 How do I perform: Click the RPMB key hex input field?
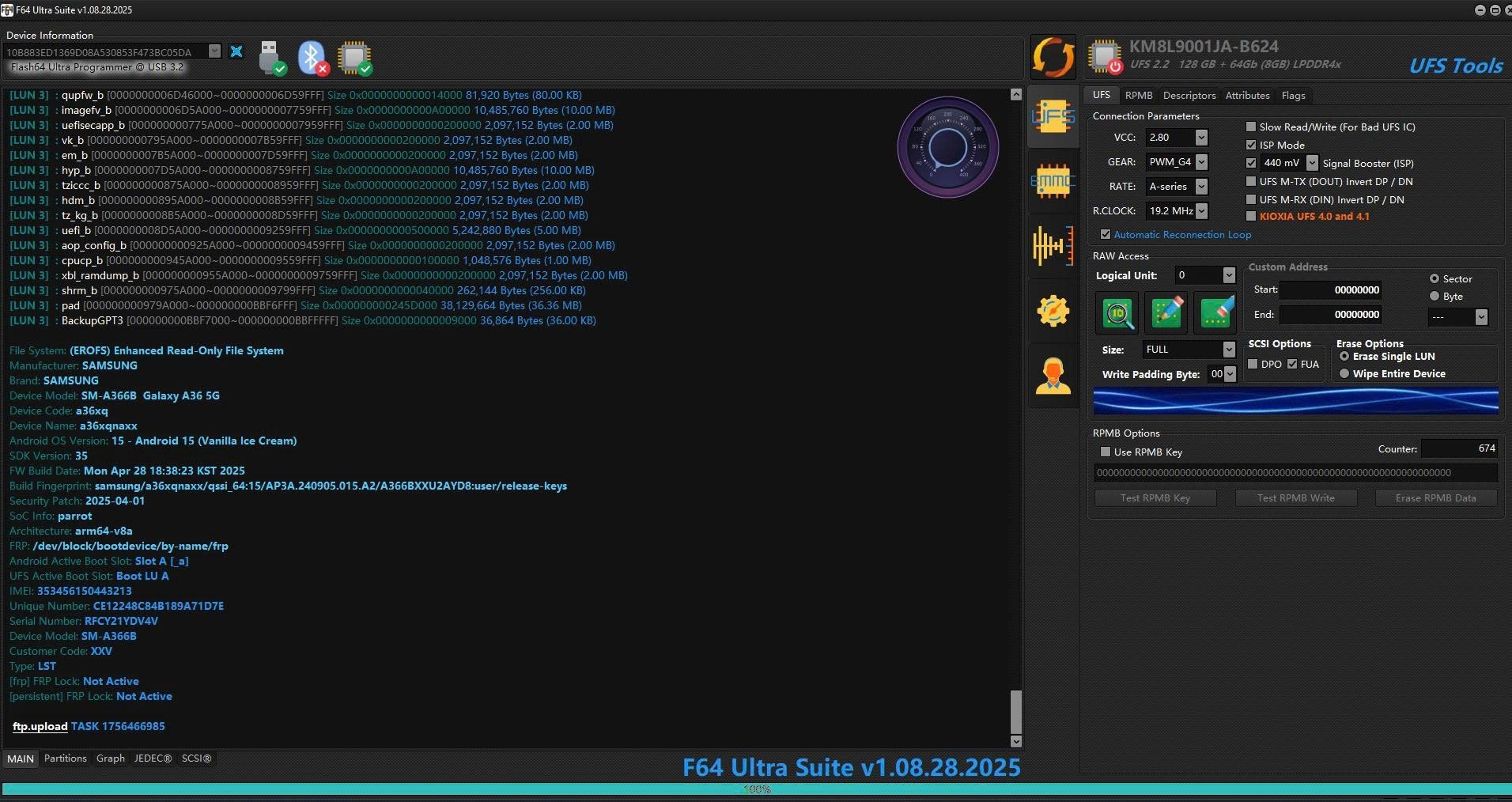coord(1295,472)
